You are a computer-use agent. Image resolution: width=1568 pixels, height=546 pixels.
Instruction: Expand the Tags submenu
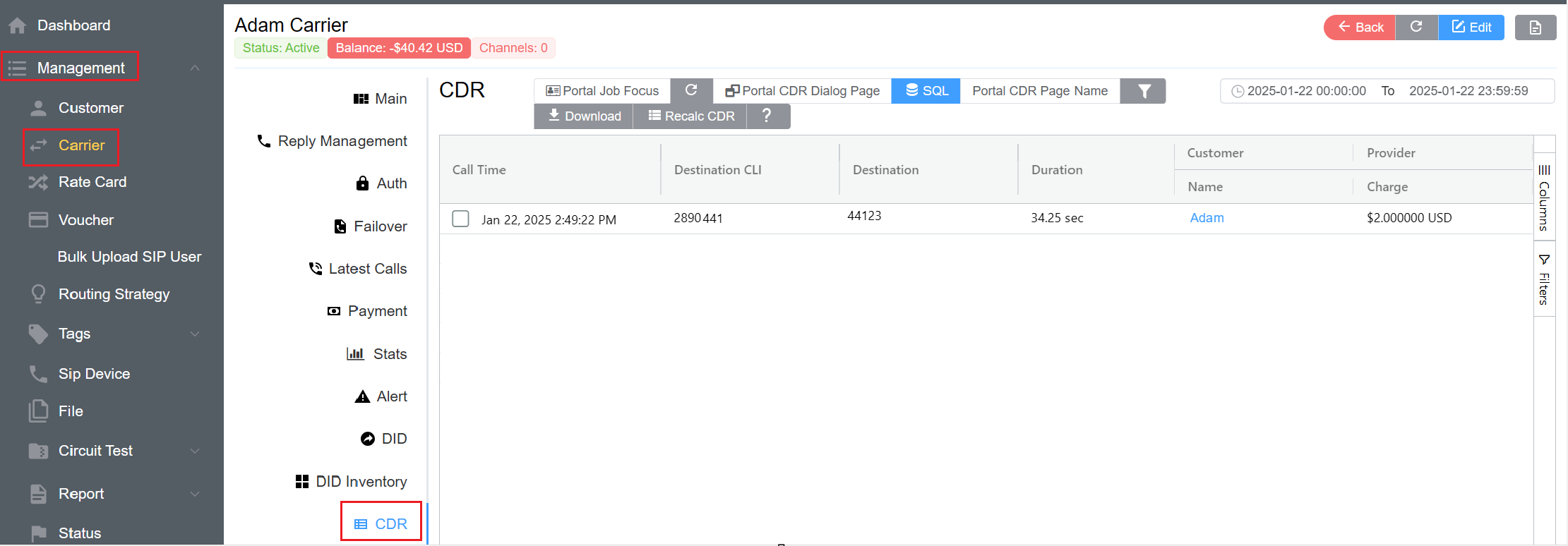click(x=195, y=334)
